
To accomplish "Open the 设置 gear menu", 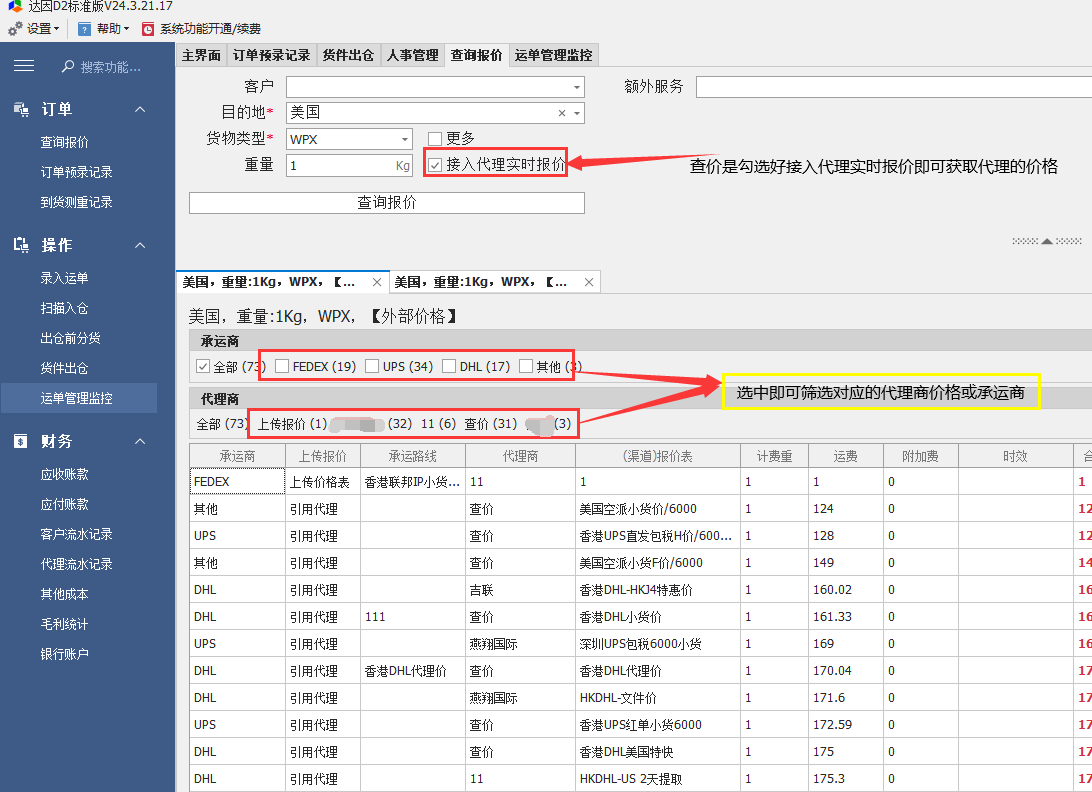I will (15, 29).
